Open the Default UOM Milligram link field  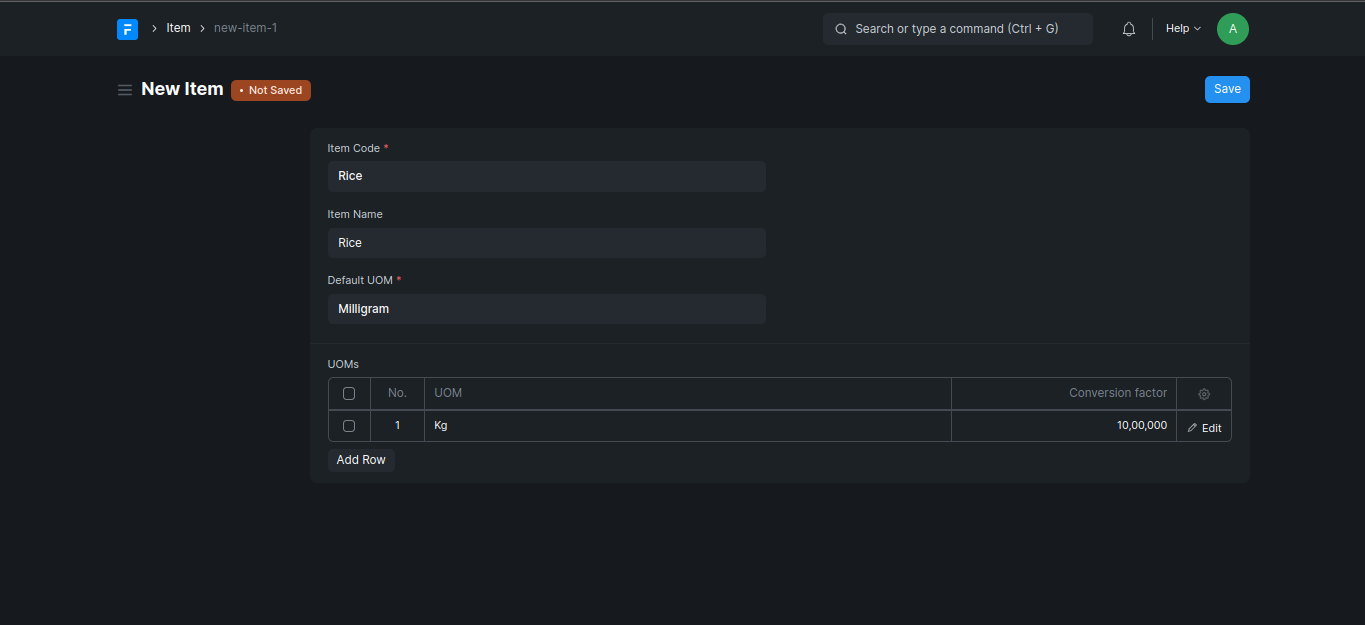tap(546, 309)
